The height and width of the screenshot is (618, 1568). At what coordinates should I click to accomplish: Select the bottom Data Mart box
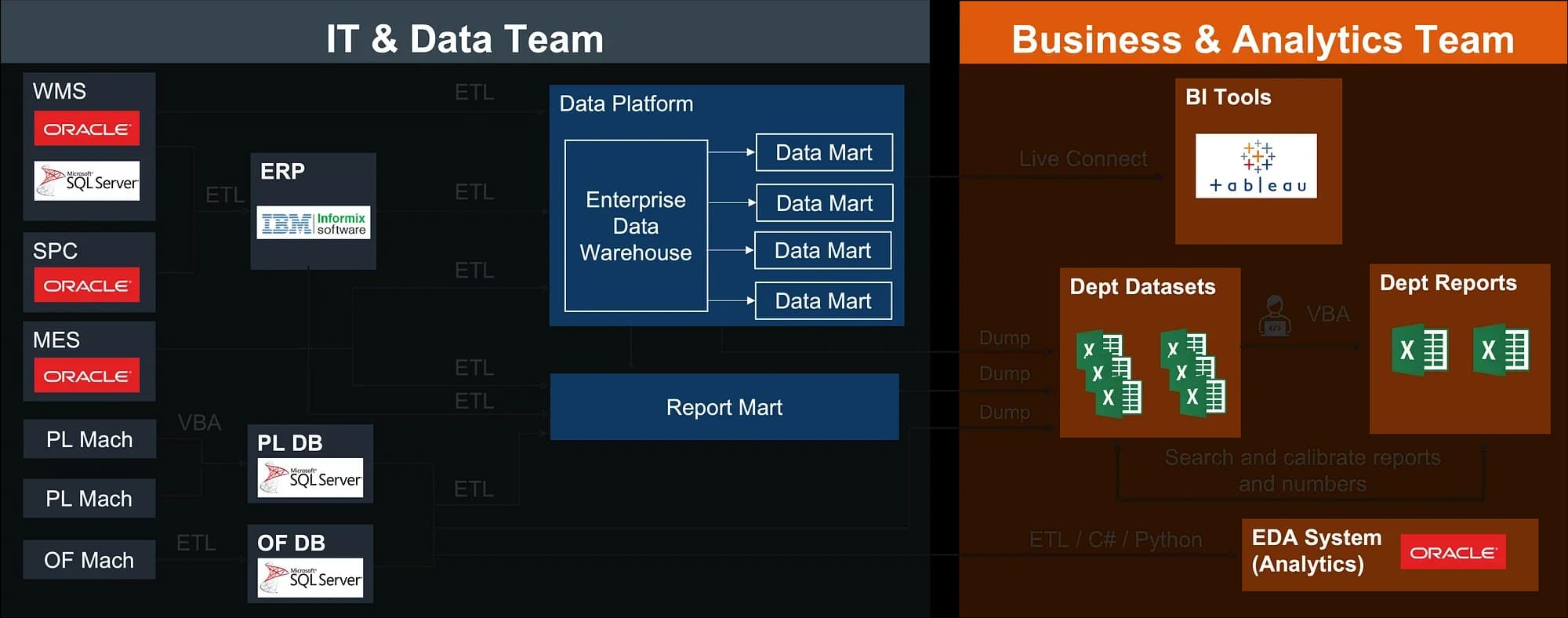point(823,301)
